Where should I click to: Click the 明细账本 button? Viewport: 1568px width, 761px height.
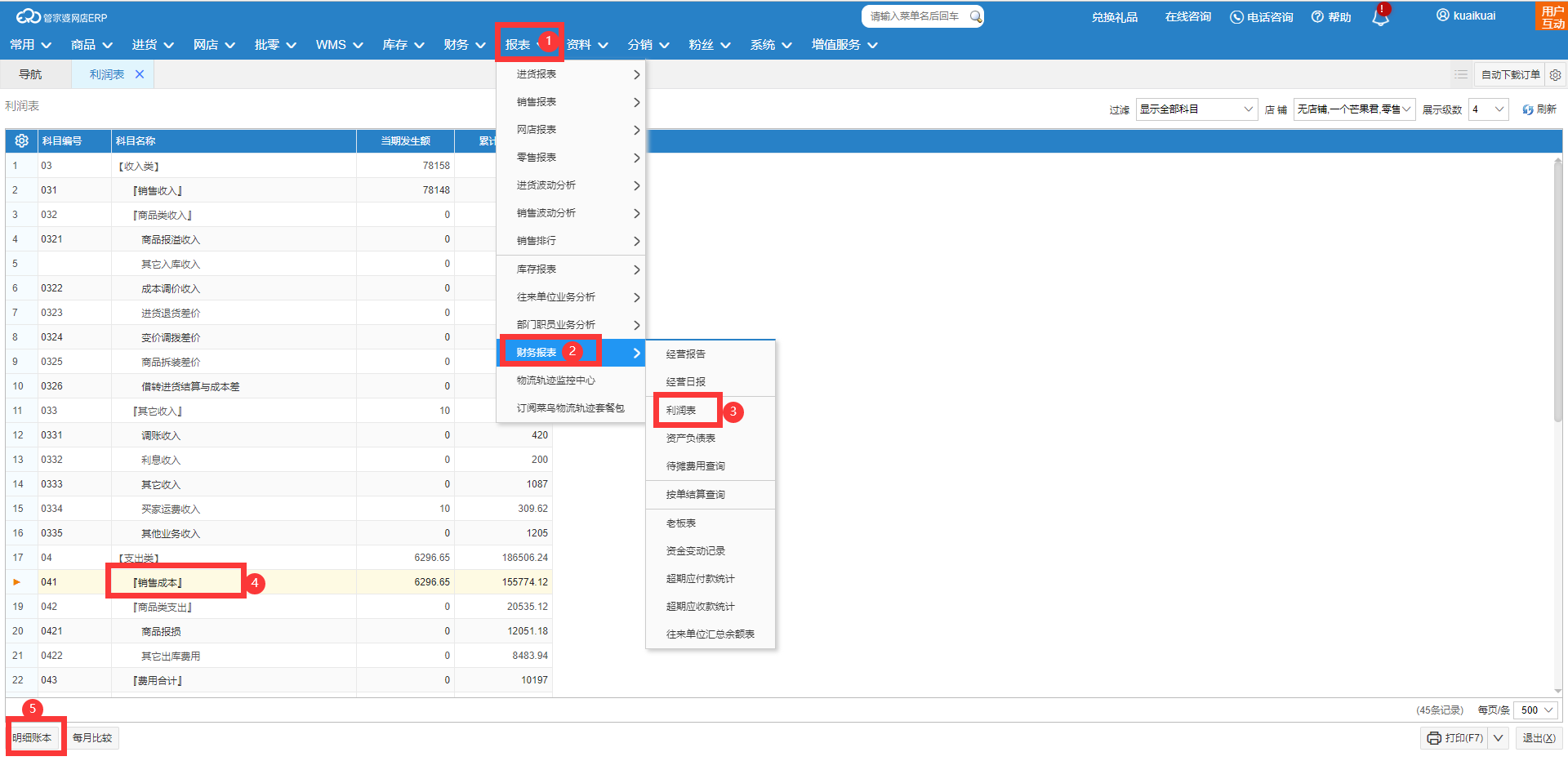32,738
